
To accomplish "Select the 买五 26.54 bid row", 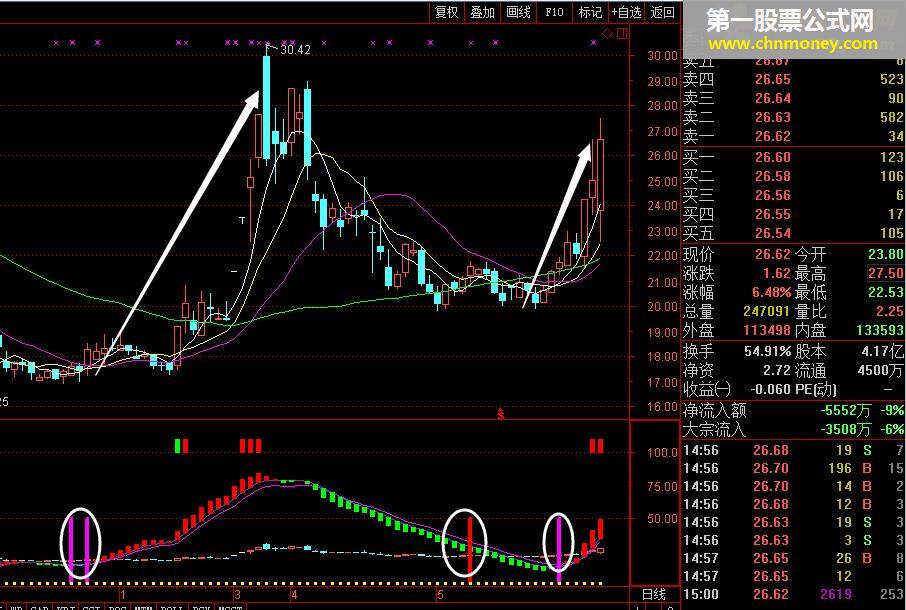I will [x=793, y=233].
